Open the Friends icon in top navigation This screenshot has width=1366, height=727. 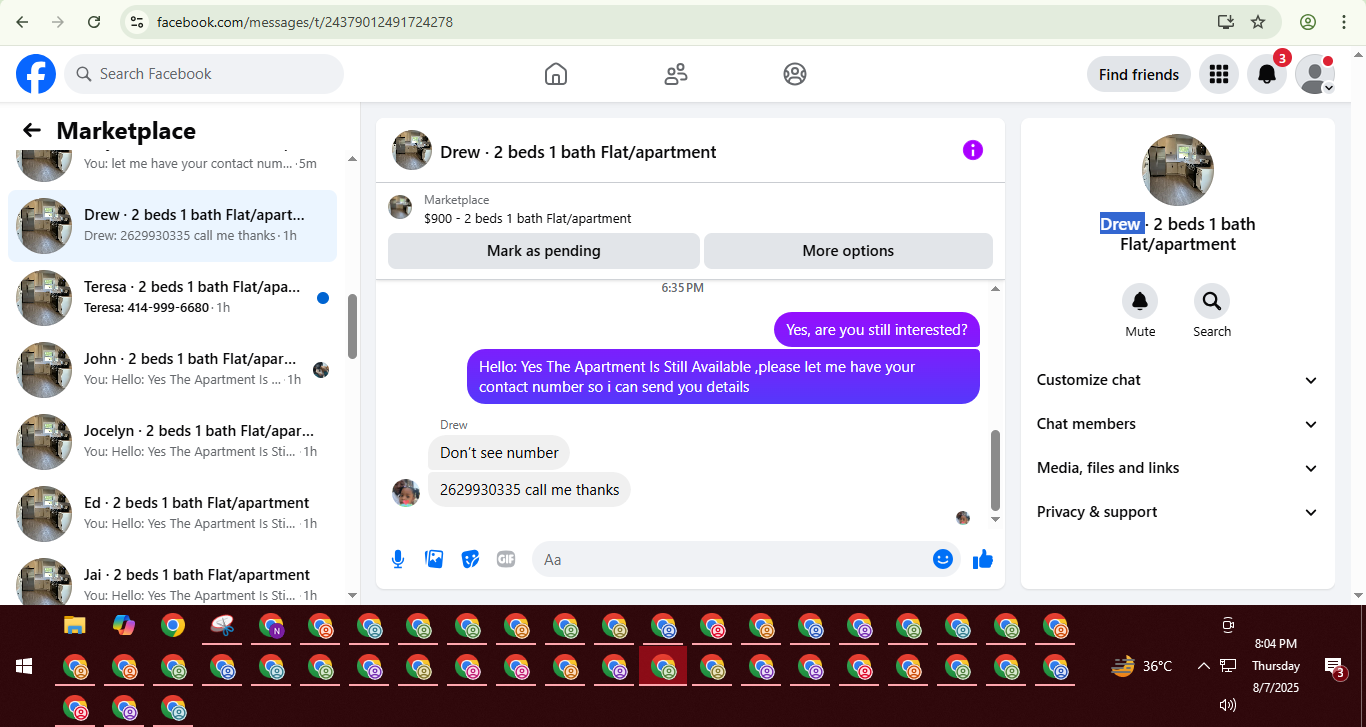(x=676, y=74)
